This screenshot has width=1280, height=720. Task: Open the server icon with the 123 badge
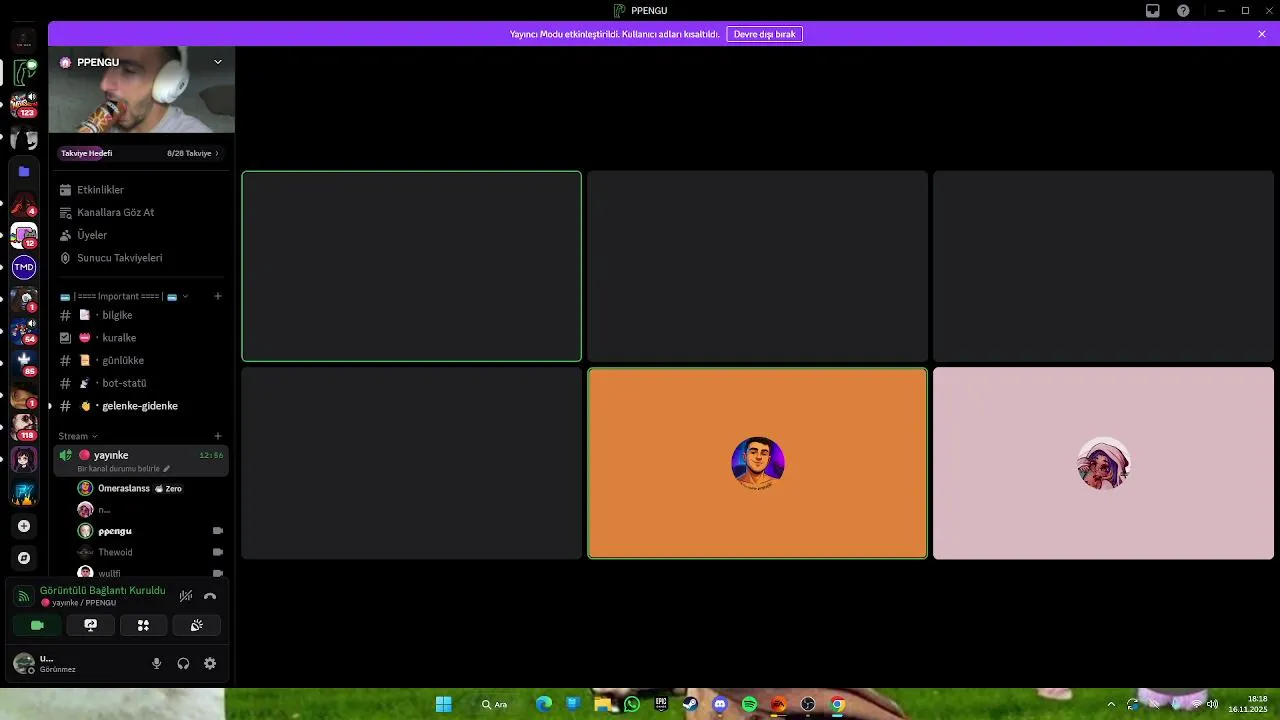(x=24, y=104)
